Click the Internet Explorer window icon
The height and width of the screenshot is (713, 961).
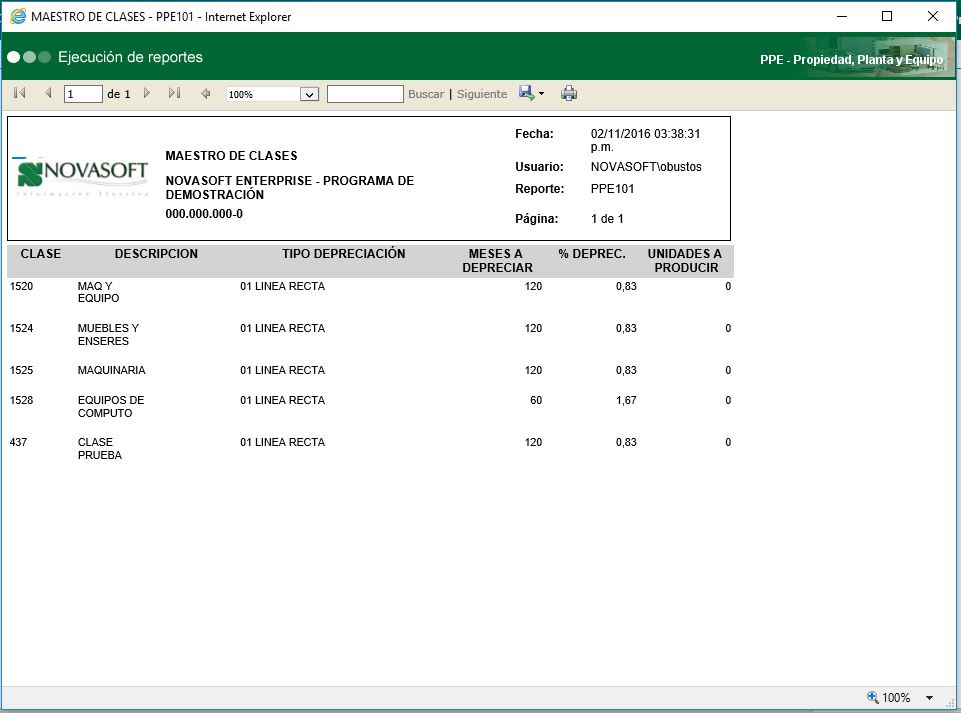[17, 16]
